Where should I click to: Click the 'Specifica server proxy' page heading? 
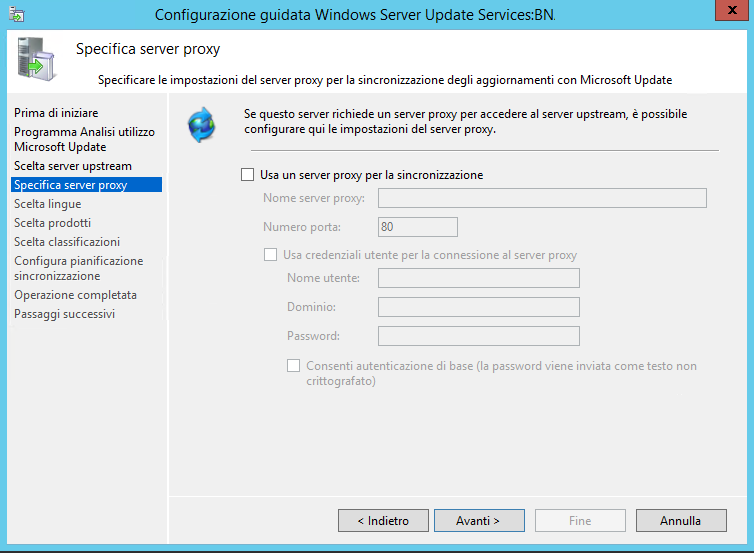(148, 49)
